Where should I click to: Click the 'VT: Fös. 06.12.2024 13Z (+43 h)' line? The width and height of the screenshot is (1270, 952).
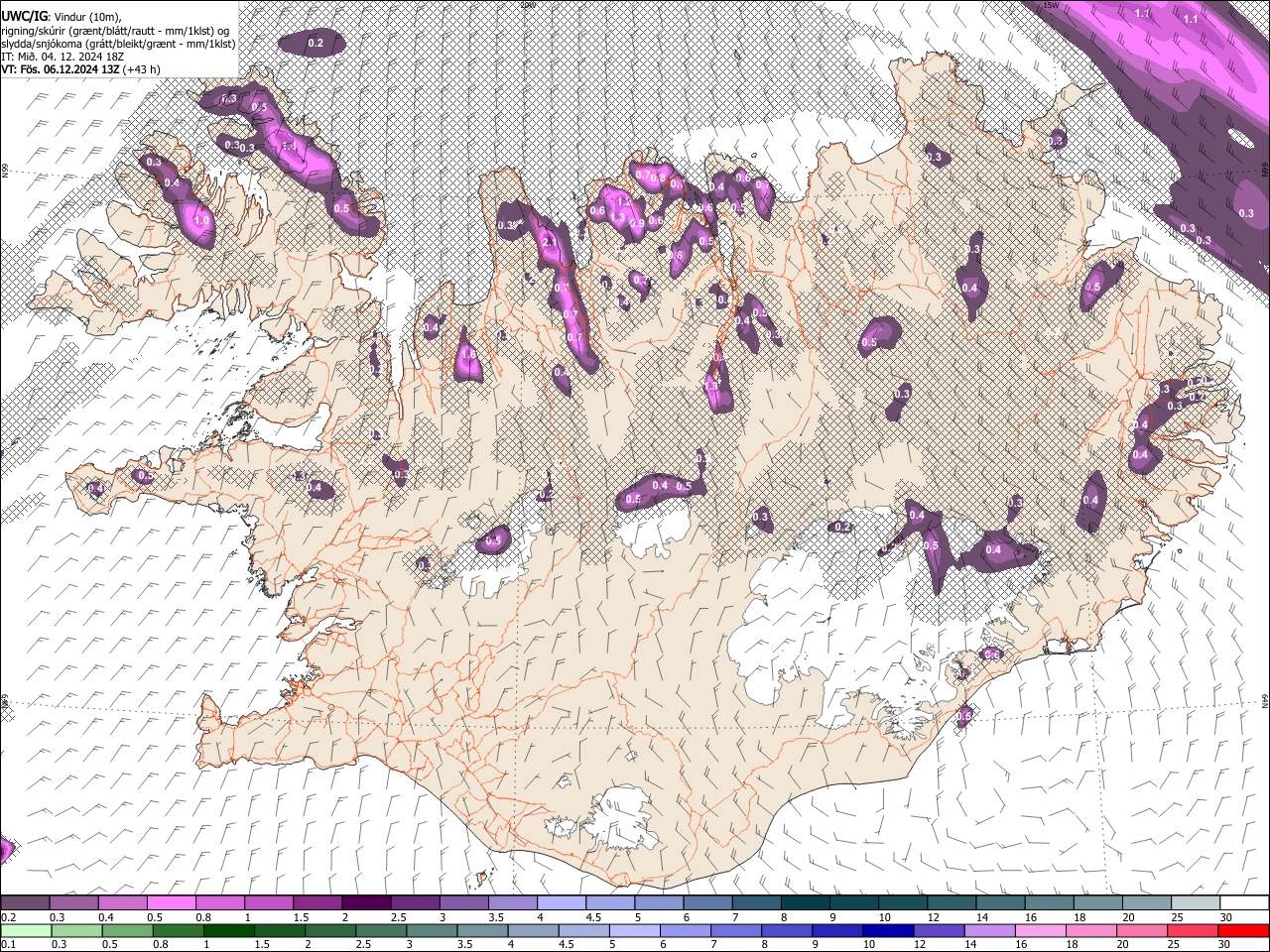pos(80,69)
